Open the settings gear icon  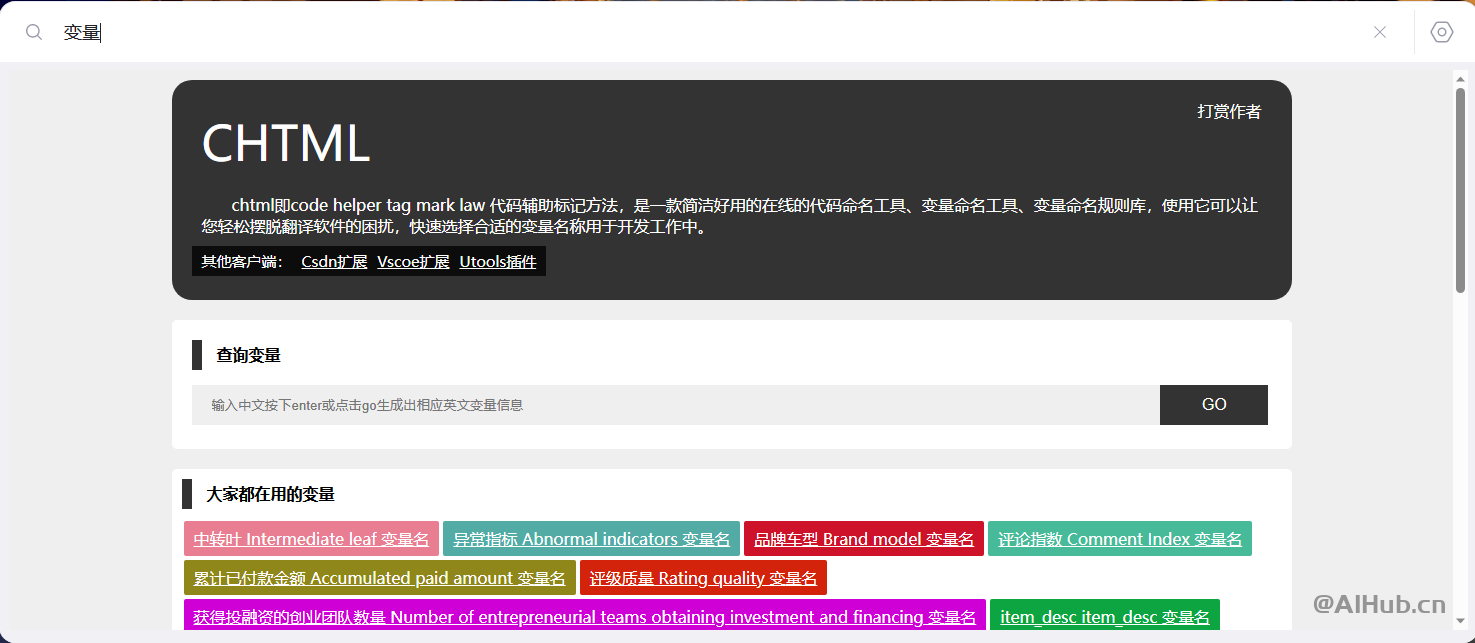coord(1440,31)
